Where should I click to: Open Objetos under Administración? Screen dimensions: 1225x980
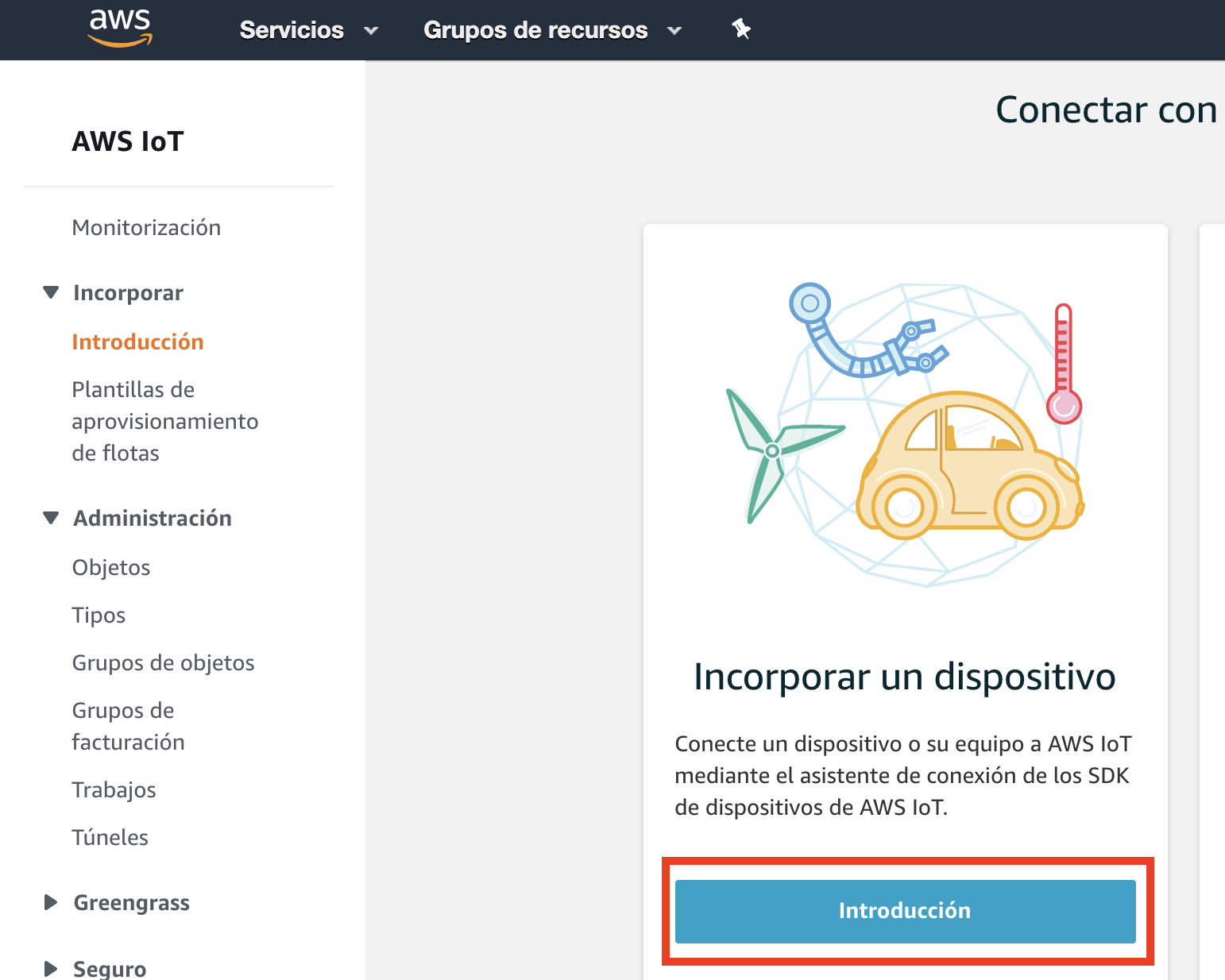click(x=111, y=567)
